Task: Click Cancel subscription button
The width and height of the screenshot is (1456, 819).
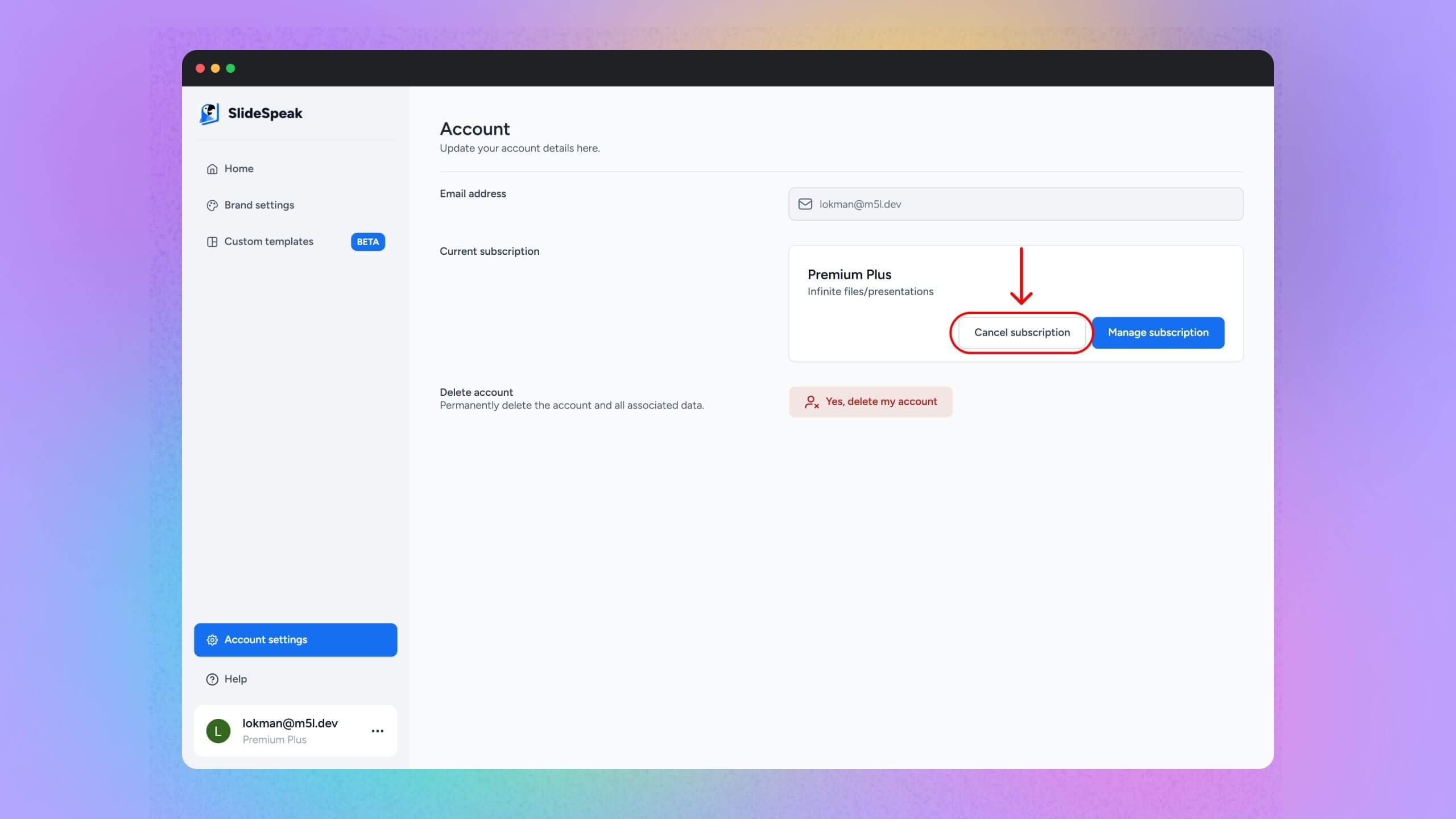Action: (x=1021, y=333)
